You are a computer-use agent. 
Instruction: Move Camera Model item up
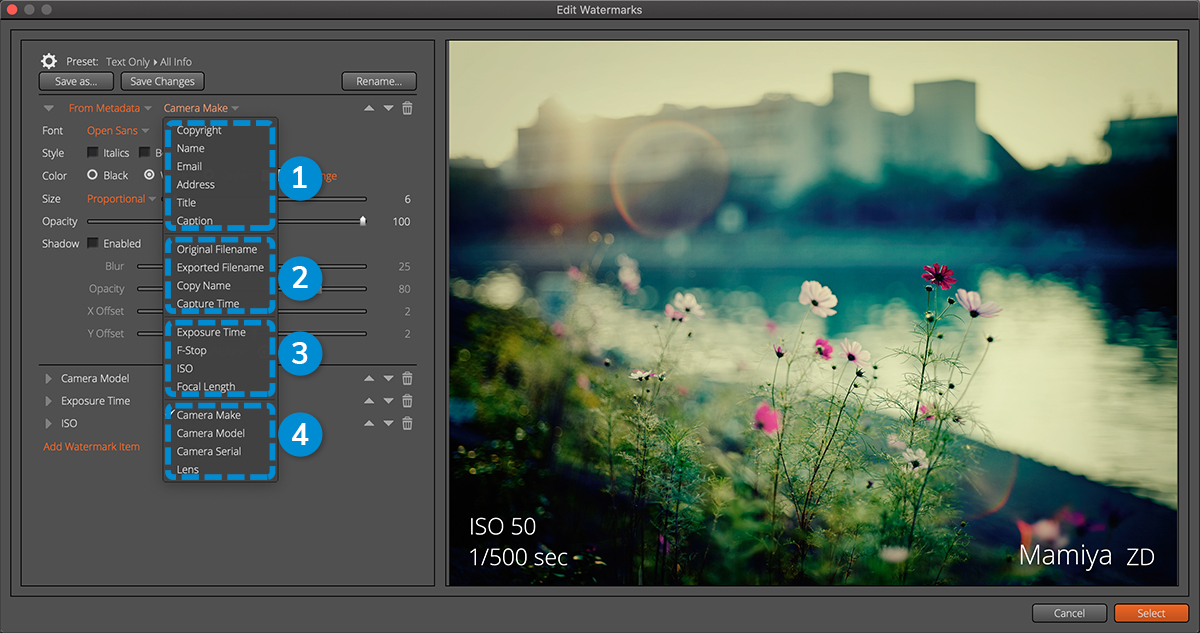[x=369, y=378]
